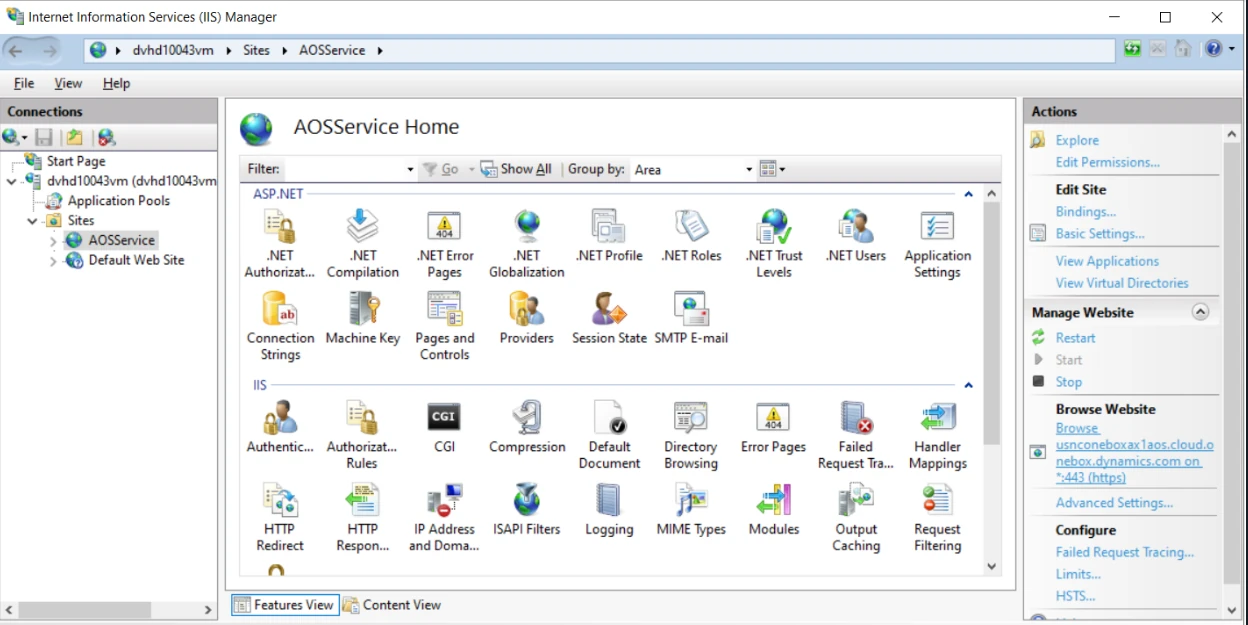Collapse the Sites tree node

coord(33,221)
